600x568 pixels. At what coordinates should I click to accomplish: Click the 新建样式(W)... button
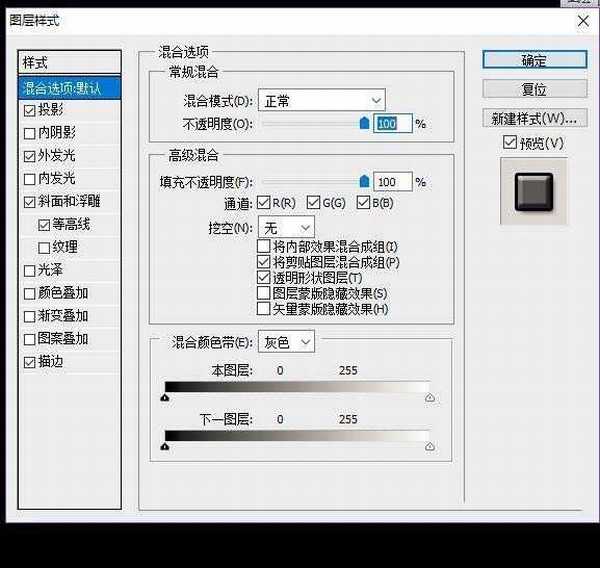coord(533,118)
